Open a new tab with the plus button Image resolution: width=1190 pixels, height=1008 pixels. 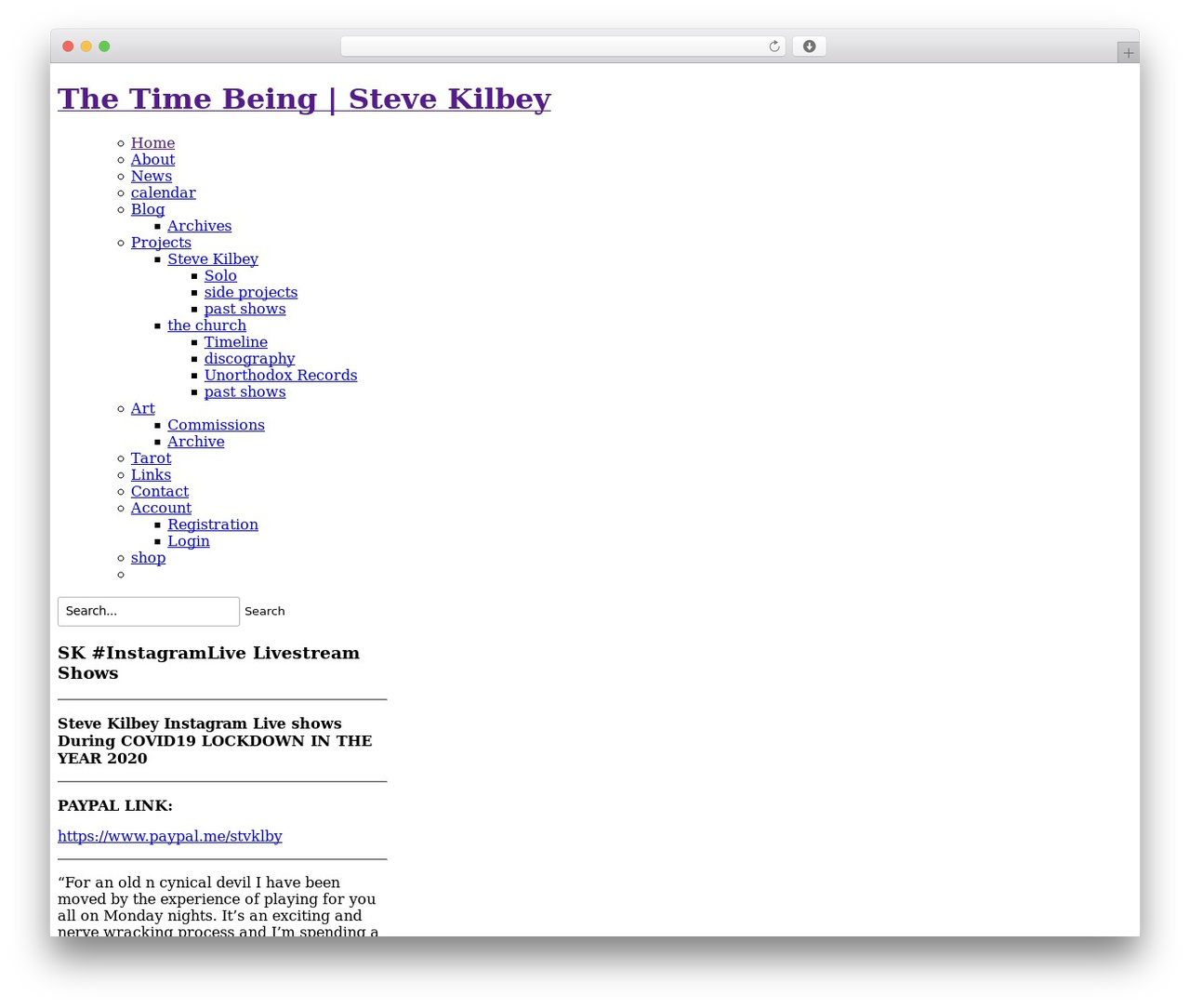(x=1128, y=53)
